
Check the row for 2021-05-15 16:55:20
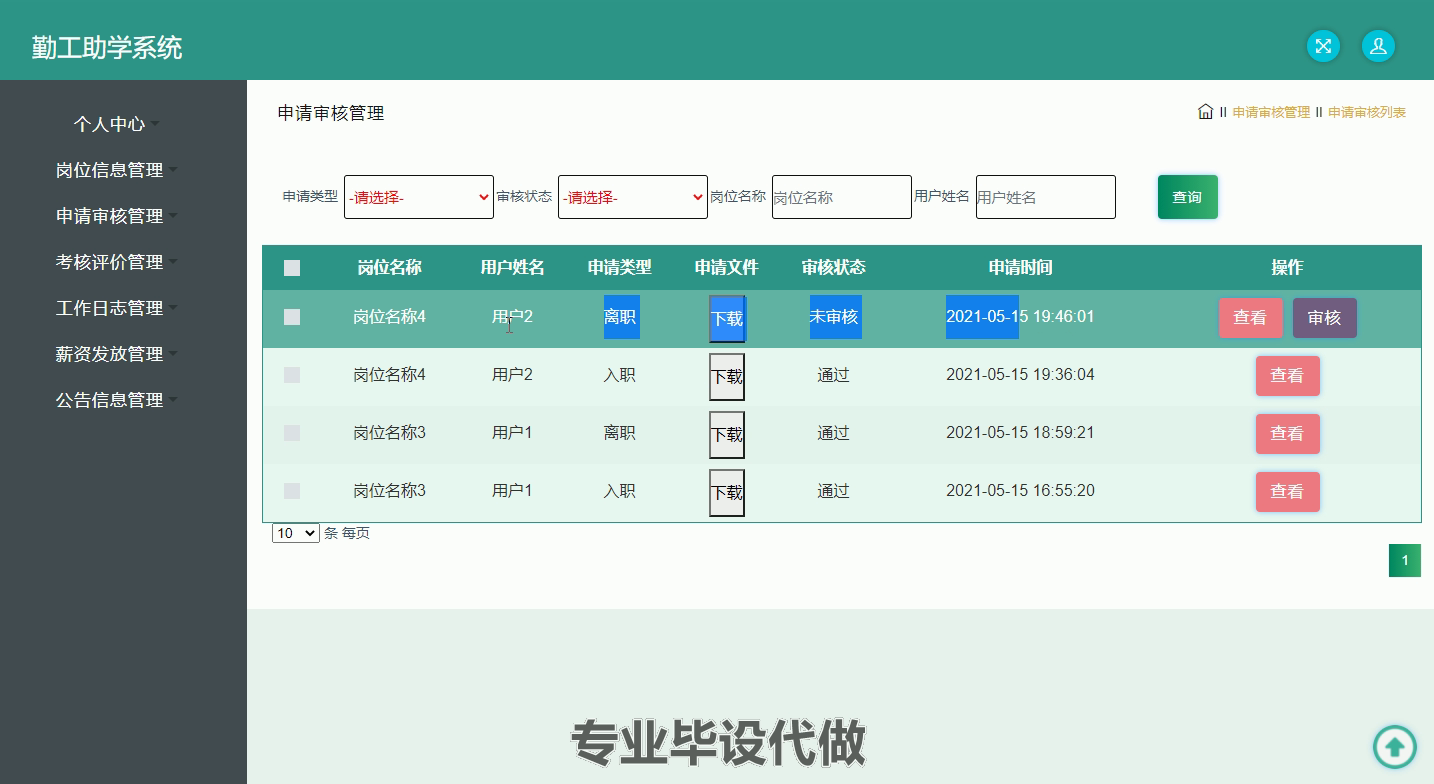(292, 491)
